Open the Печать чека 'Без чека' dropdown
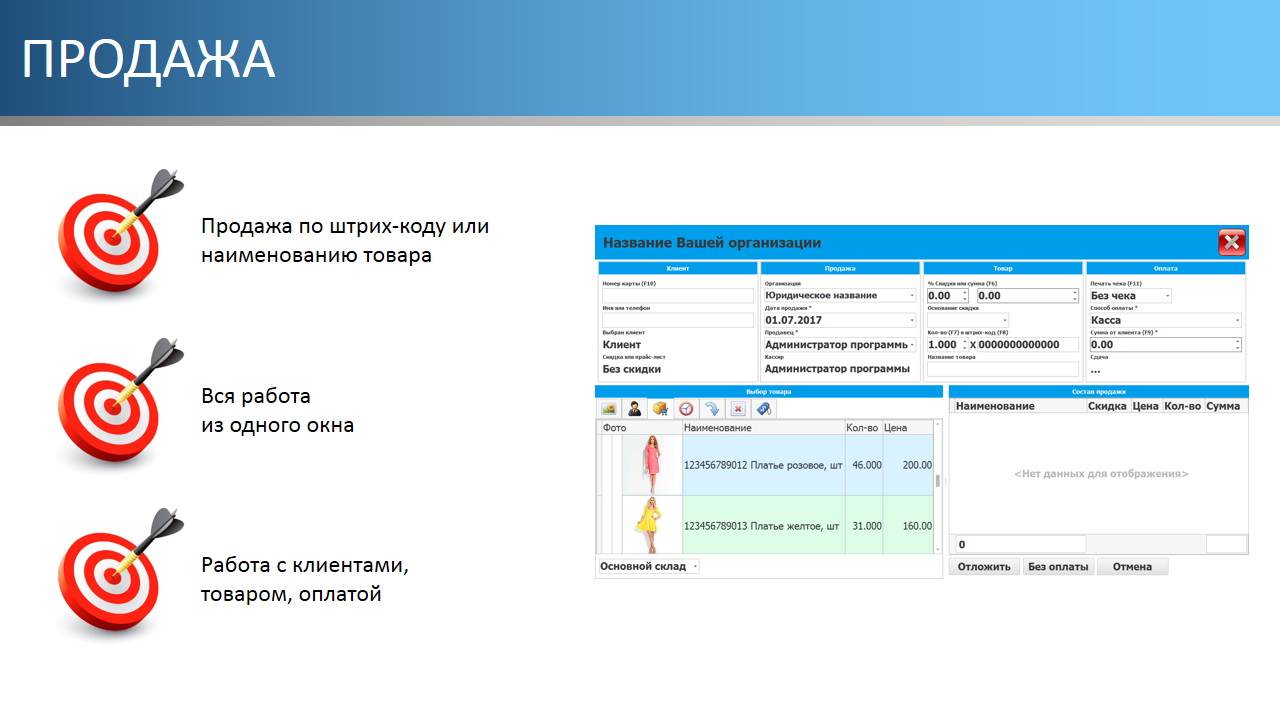Screen dimensions: 1280x720 [1168, 296]
